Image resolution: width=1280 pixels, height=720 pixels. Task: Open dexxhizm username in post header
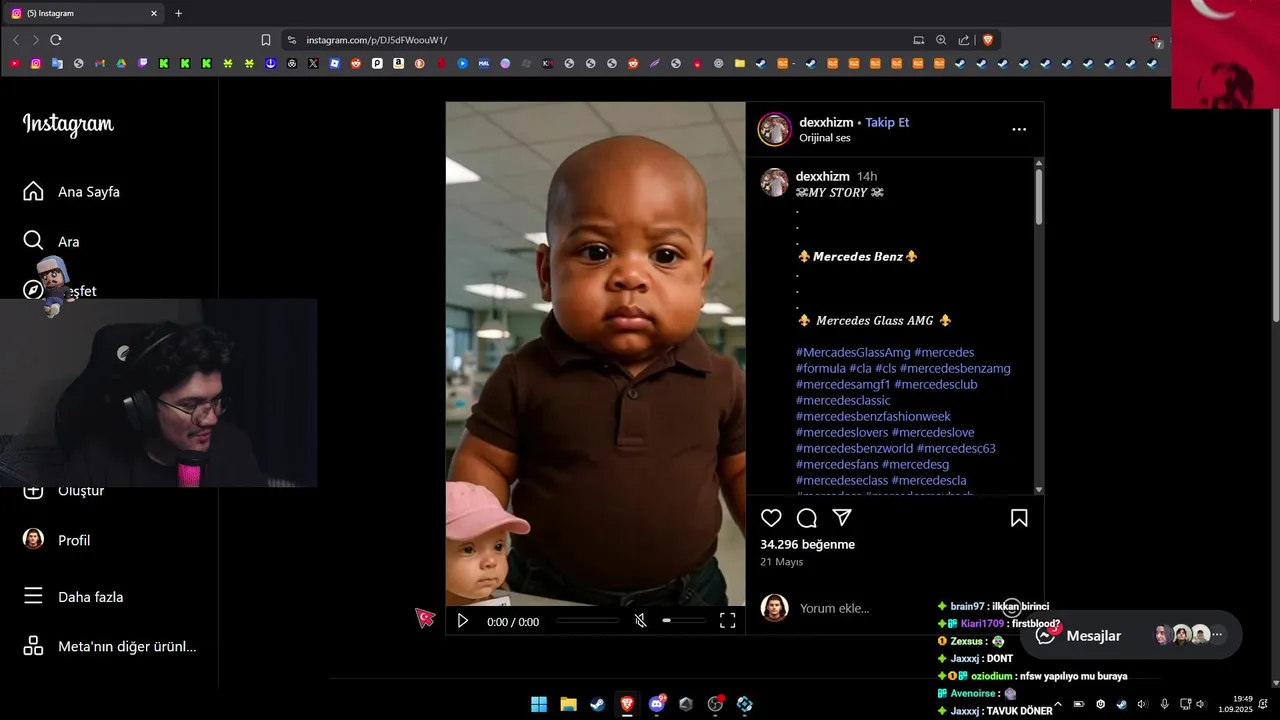point(825,122)
